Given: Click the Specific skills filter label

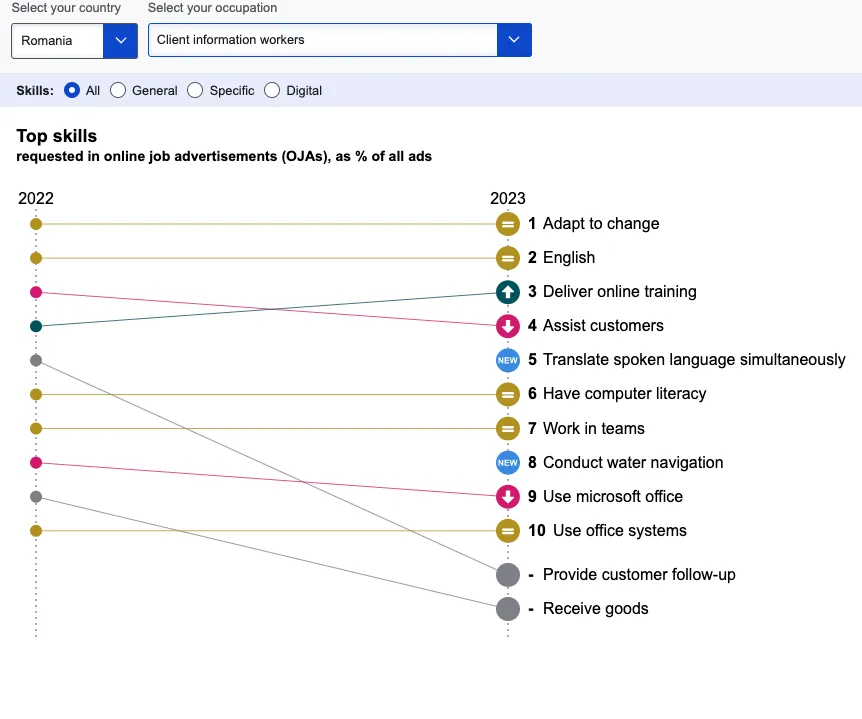Looking at the screenshot, I should tap(232, 90).
